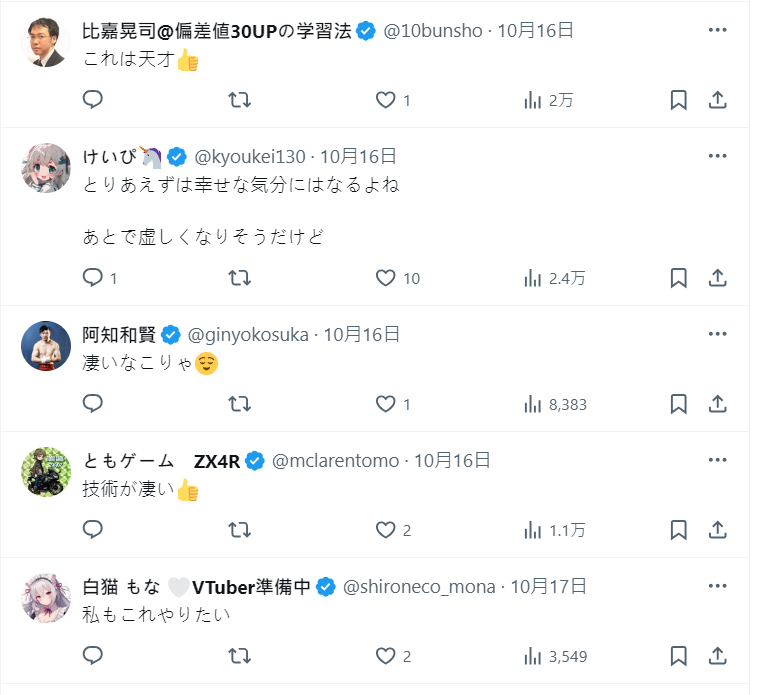Reply to 比嘉晃司's tweet

click(93, 100)
